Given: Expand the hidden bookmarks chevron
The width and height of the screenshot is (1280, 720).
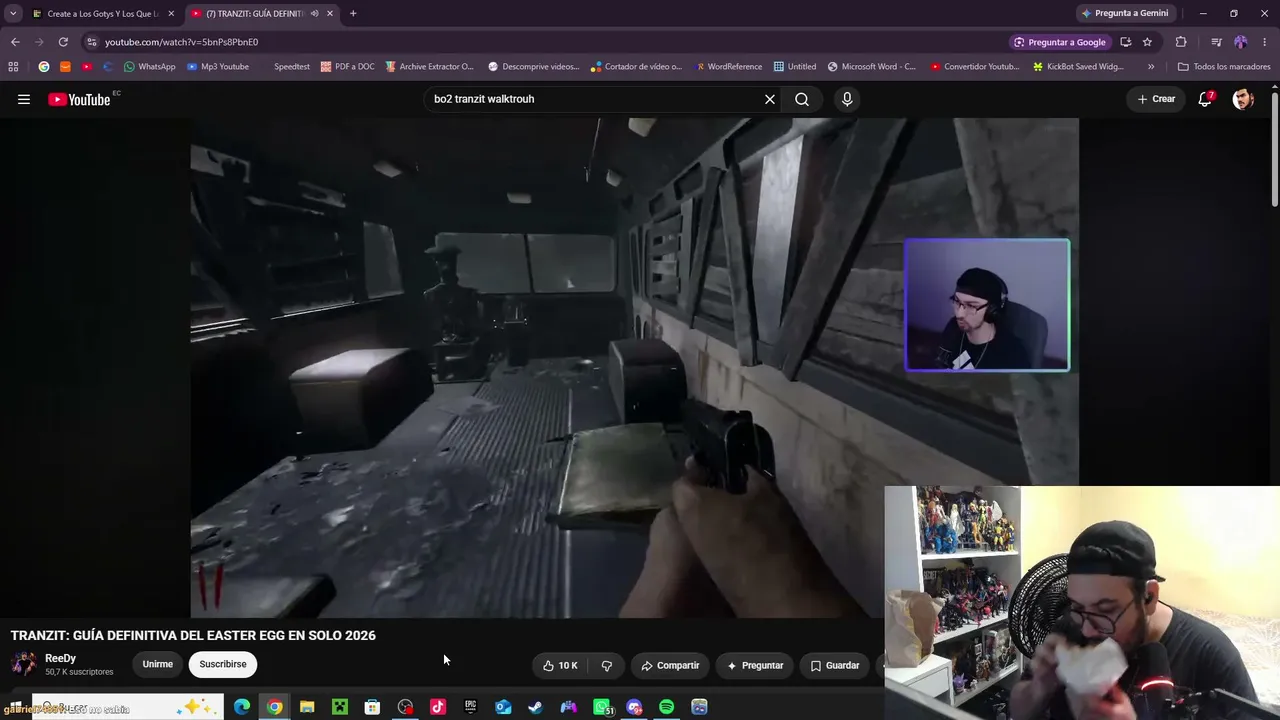Looking at the screenshot, I should 1151,67.
